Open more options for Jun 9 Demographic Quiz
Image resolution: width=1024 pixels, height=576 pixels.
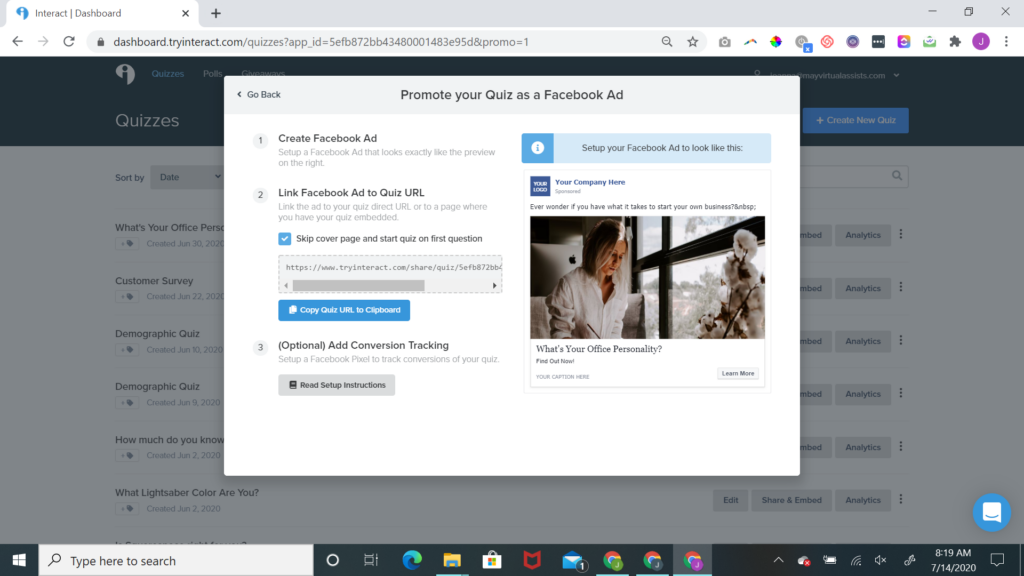point(901,393)
